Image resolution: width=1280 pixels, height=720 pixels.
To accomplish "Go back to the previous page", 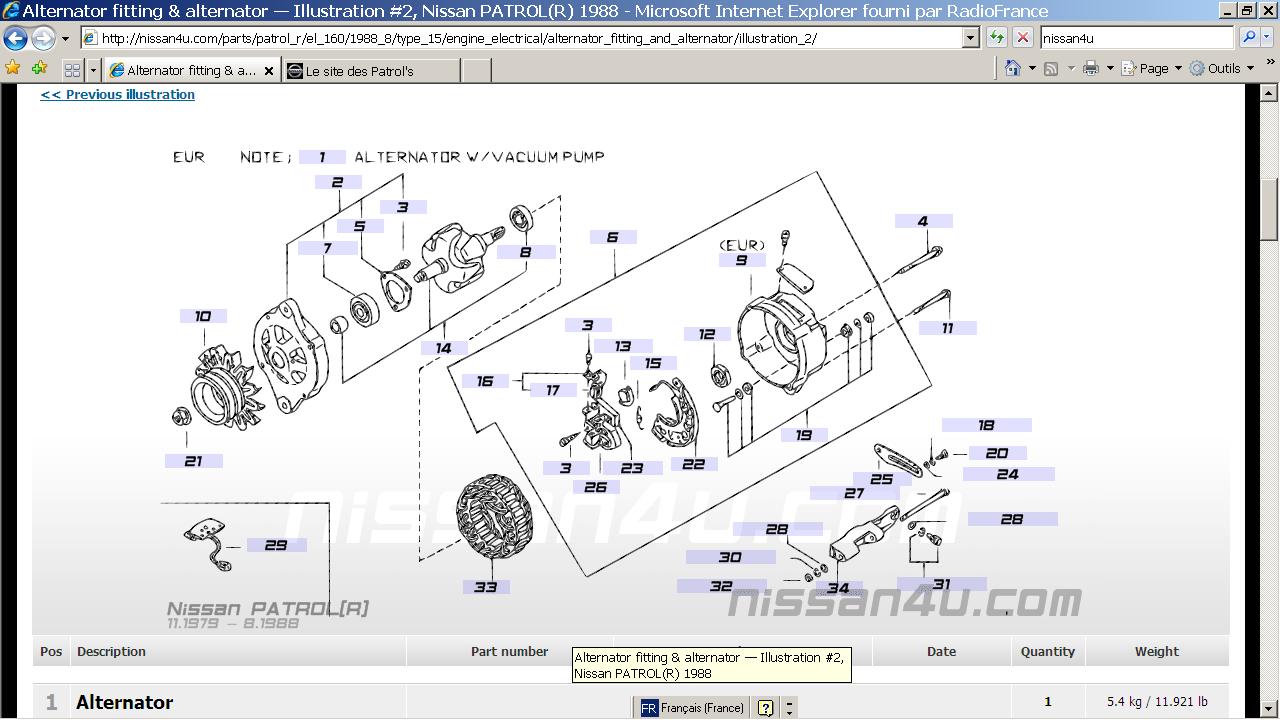I will tap(16, 38).
